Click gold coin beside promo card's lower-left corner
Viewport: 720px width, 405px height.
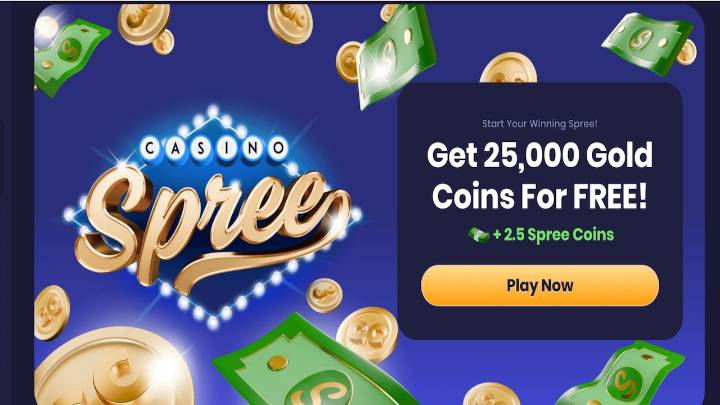(367, 334)
